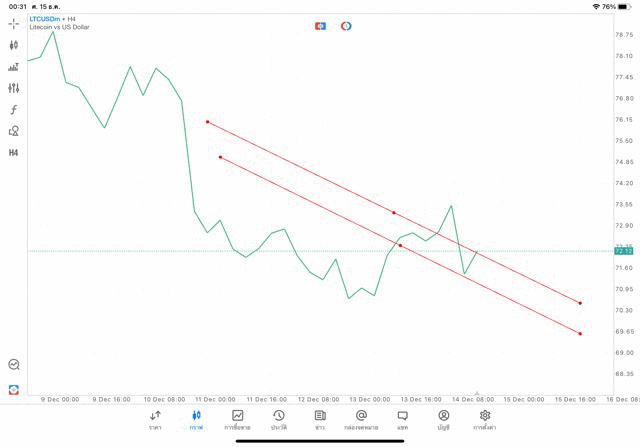Tap the current price label 72.12
The height and width of the screenshot is (447, 640).
tap(623, 251)
